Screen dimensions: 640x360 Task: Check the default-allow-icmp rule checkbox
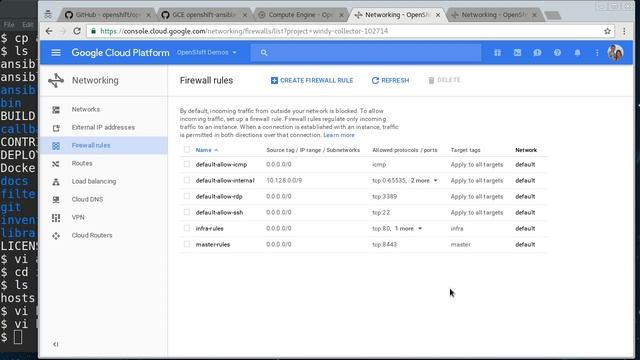point(187,164)
